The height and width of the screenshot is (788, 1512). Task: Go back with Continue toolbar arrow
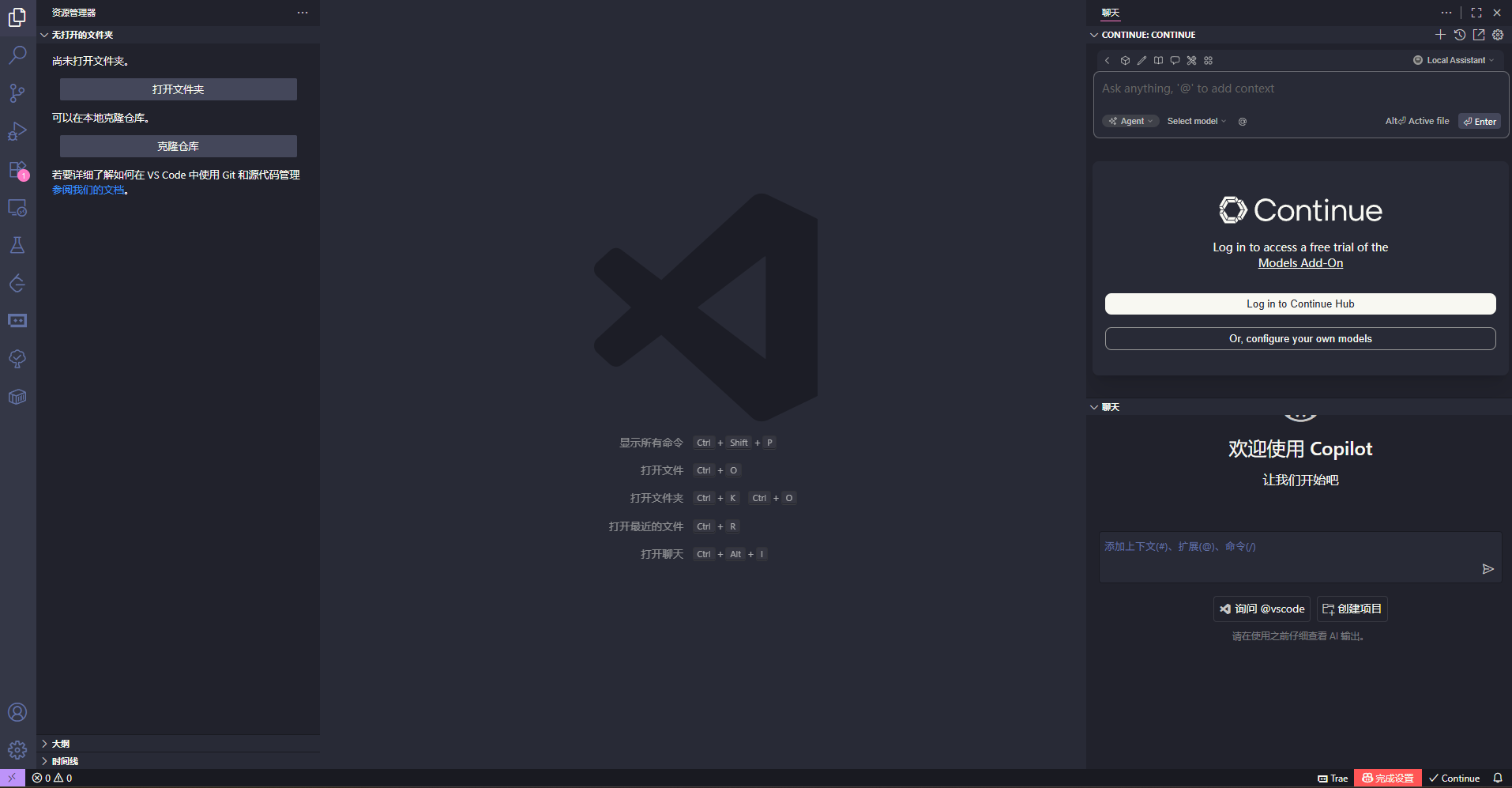pos(1108,60)
